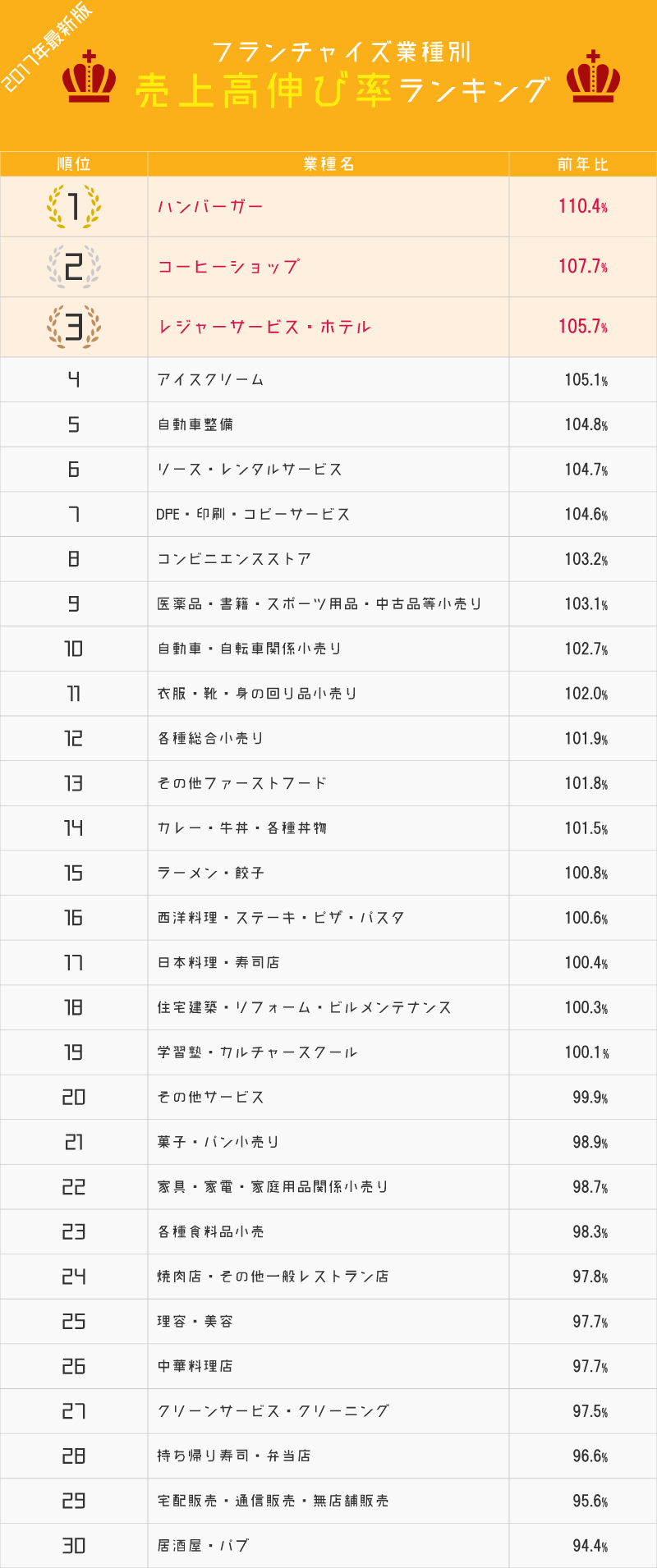Click the silver laurel rank 2 badge
657x1568 pixels.
pos(74,267)
